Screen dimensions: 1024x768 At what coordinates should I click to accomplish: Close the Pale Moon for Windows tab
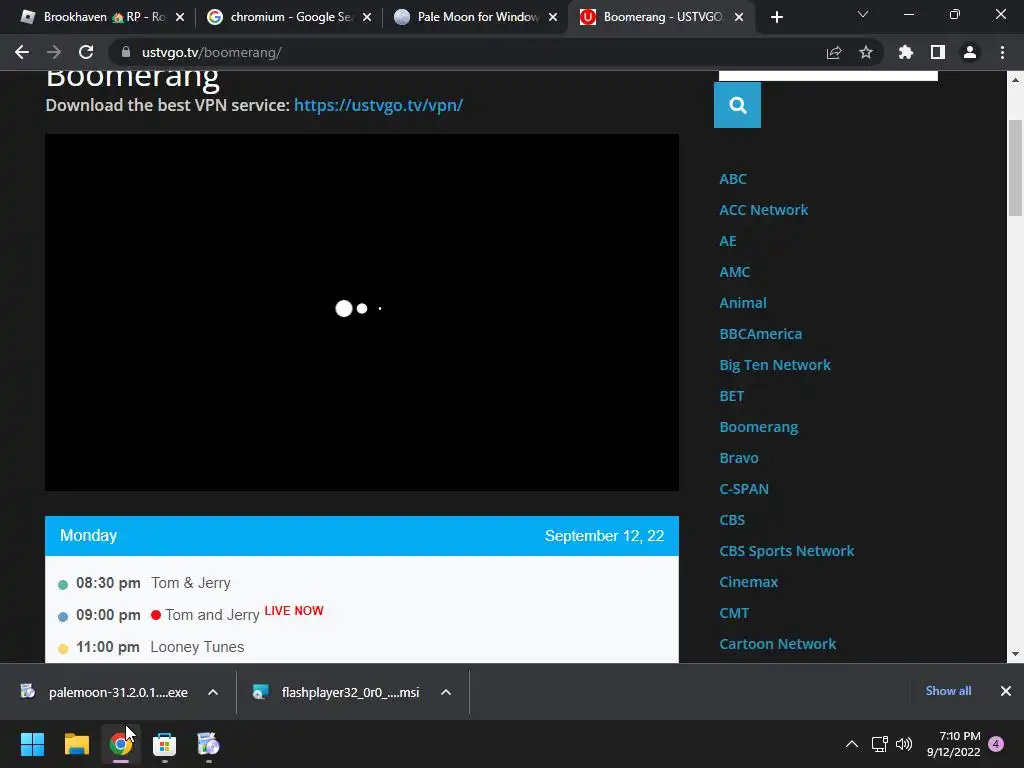pyautogui.click(x=553, y=17)
